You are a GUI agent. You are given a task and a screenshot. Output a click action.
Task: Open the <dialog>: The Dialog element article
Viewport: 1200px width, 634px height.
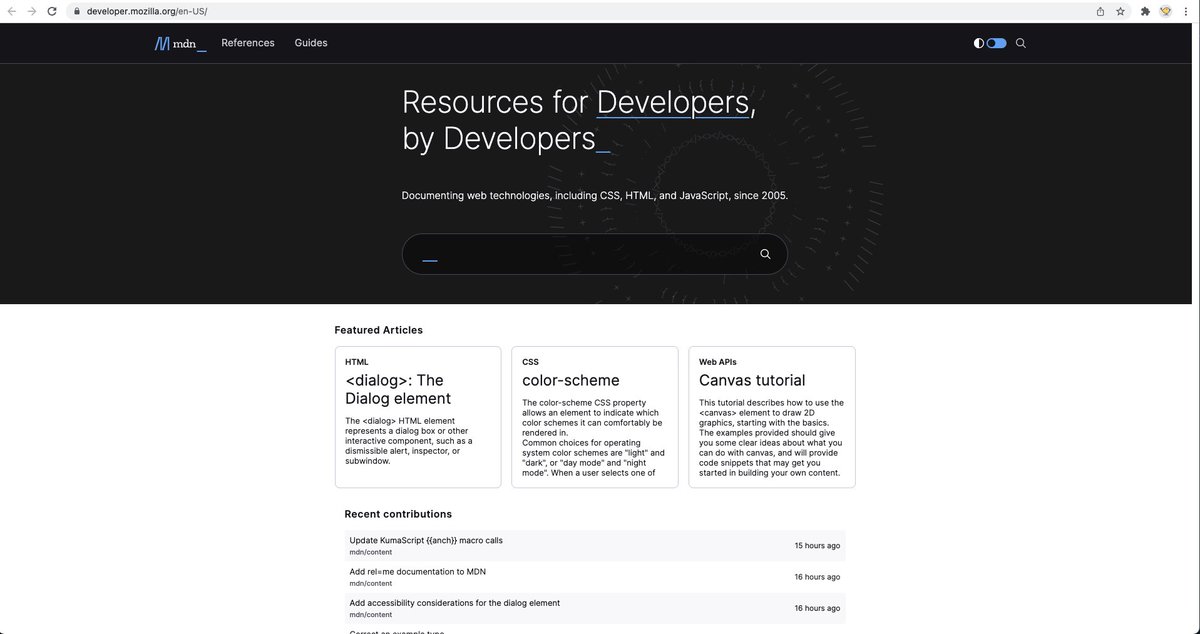pos(398,389)
